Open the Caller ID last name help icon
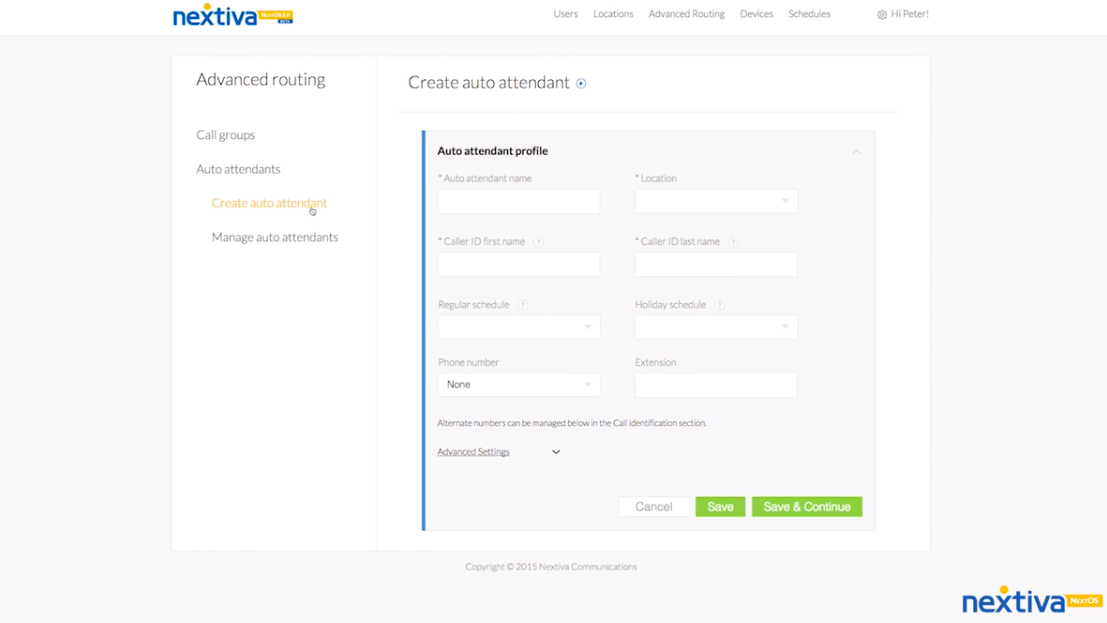Image resolution: width=1107 pixels, height=623 pixels. 734,241
